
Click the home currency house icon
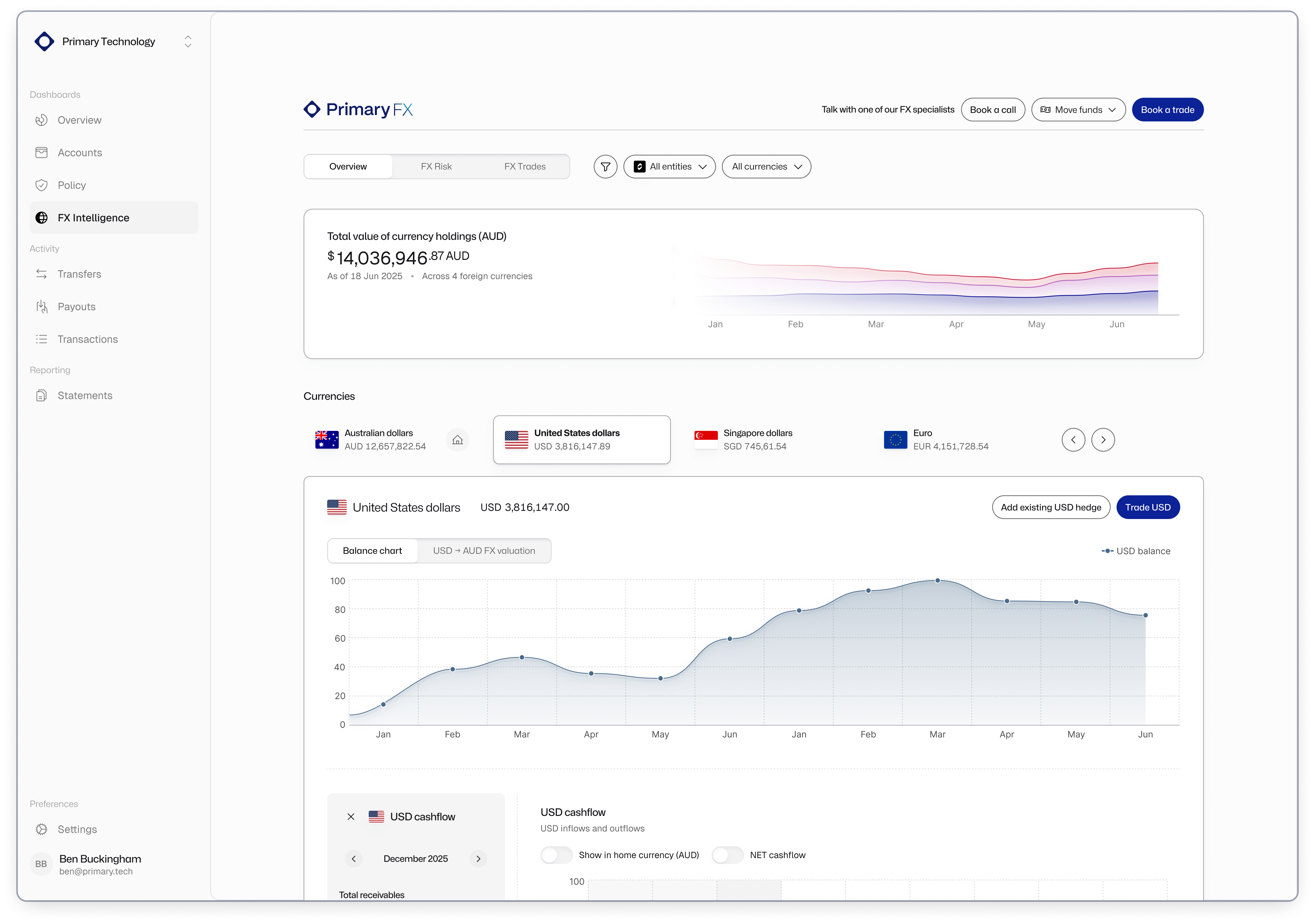[457, 440]
